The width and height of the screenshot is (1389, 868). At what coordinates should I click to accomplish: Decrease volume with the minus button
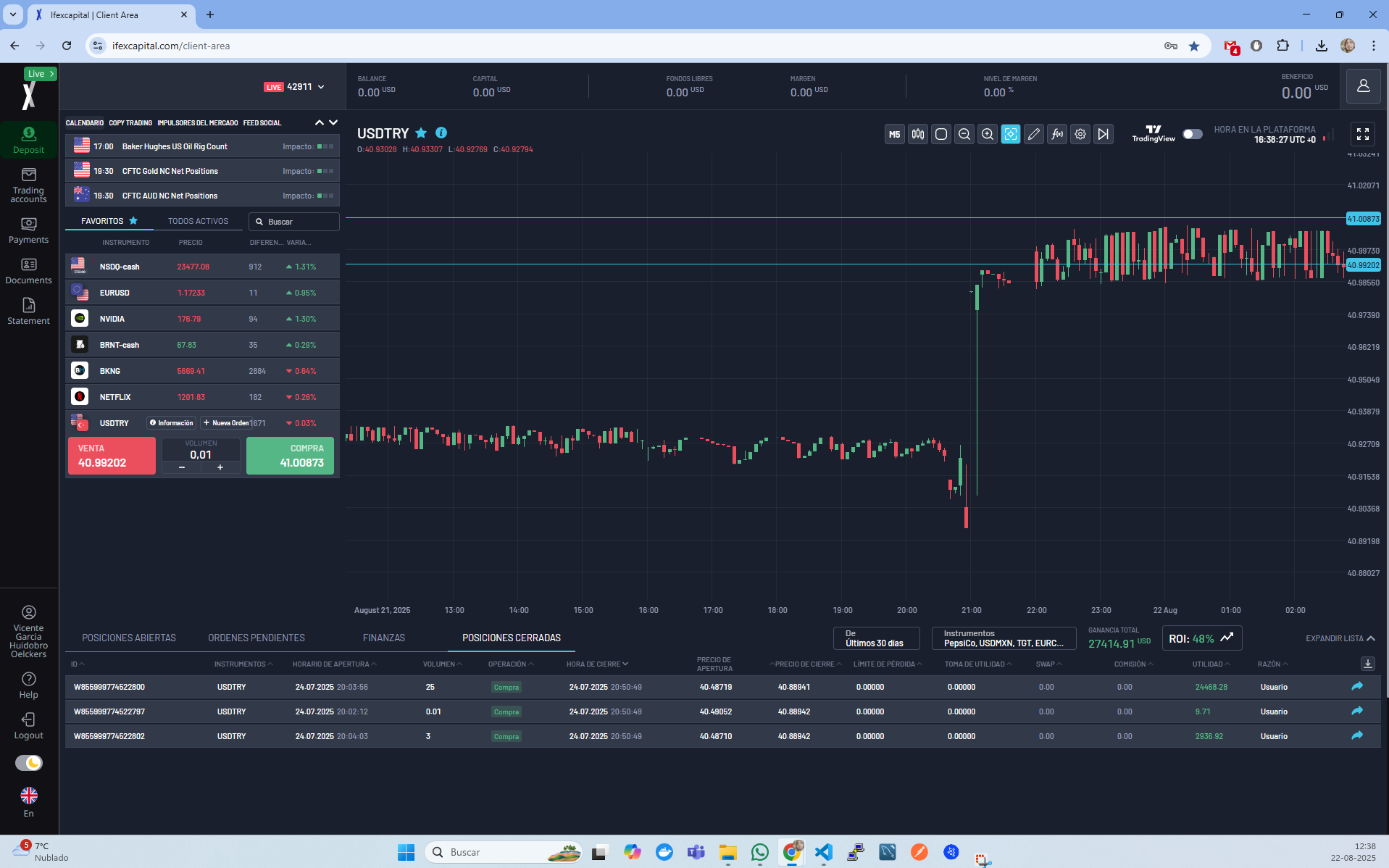181,467
